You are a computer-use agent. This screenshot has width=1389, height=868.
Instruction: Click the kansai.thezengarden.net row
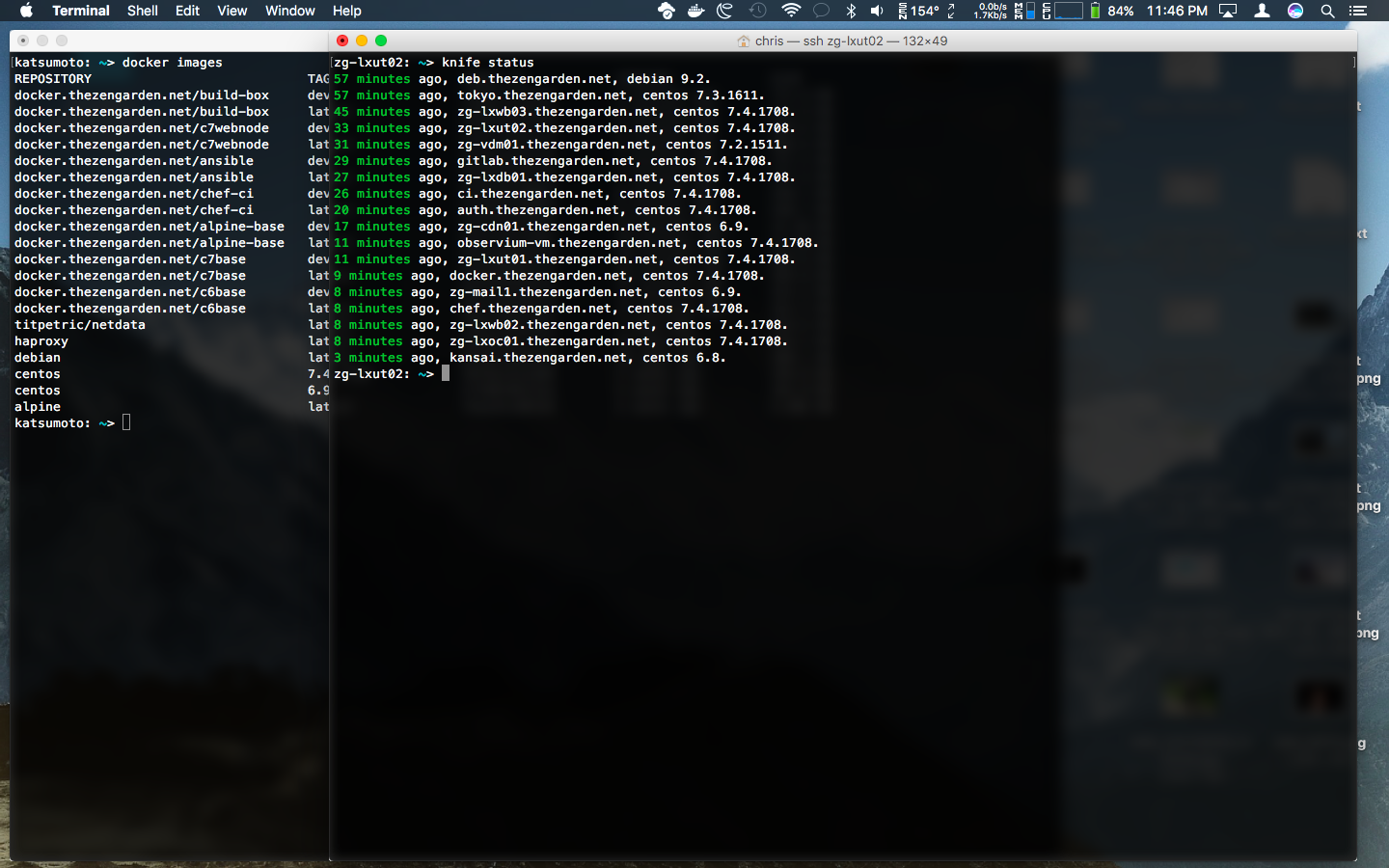coord(530,358)
